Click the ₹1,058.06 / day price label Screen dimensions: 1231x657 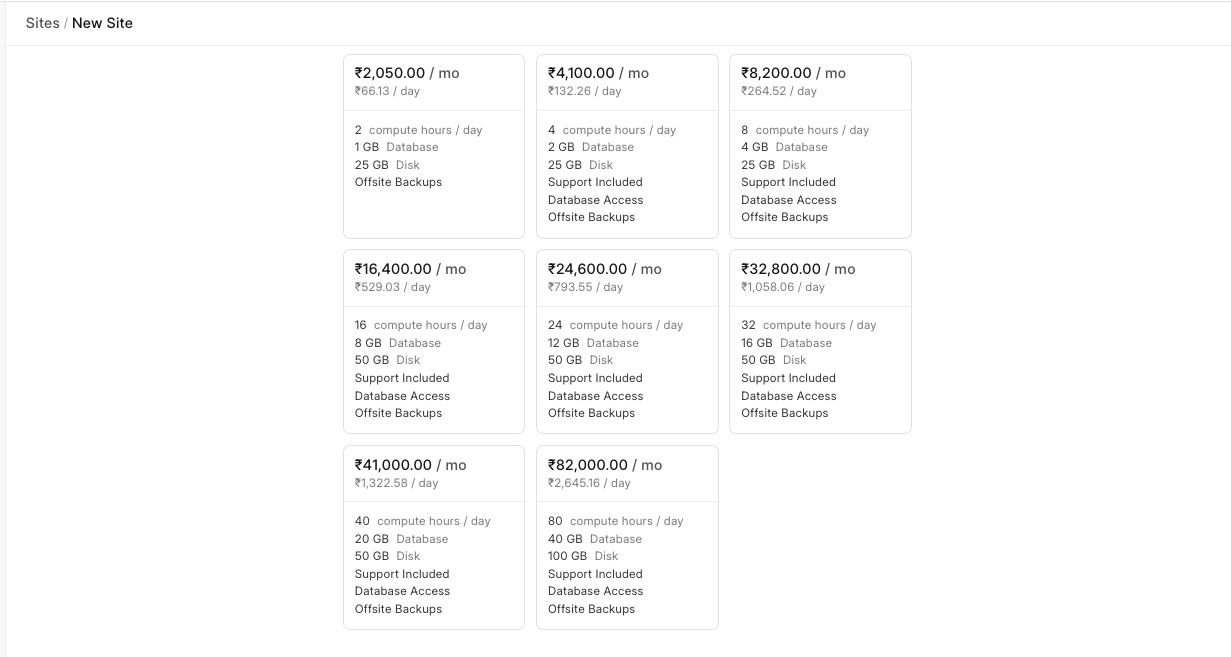782,287
